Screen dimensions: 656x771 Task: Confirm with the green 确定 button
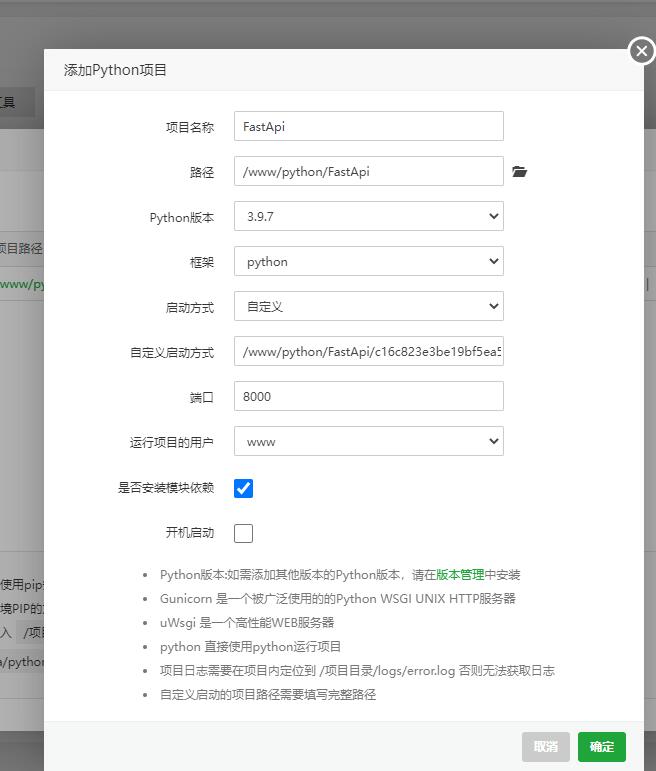coord(601,746)
